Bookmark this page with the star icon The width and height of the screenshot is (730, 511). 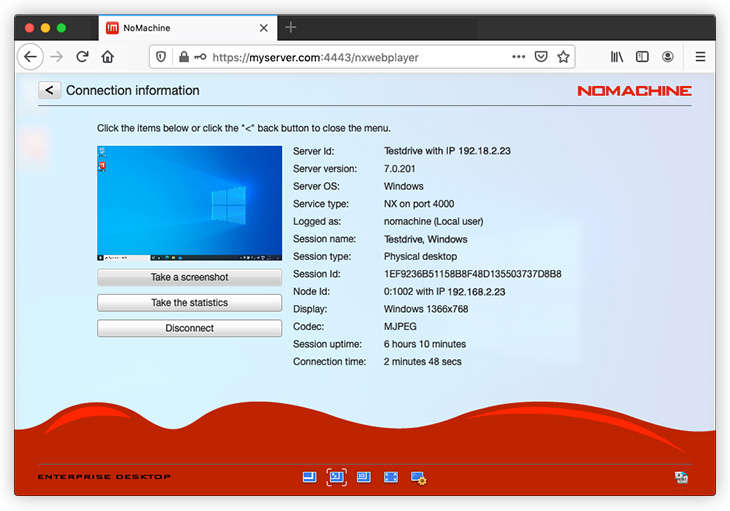coord(564,57)
